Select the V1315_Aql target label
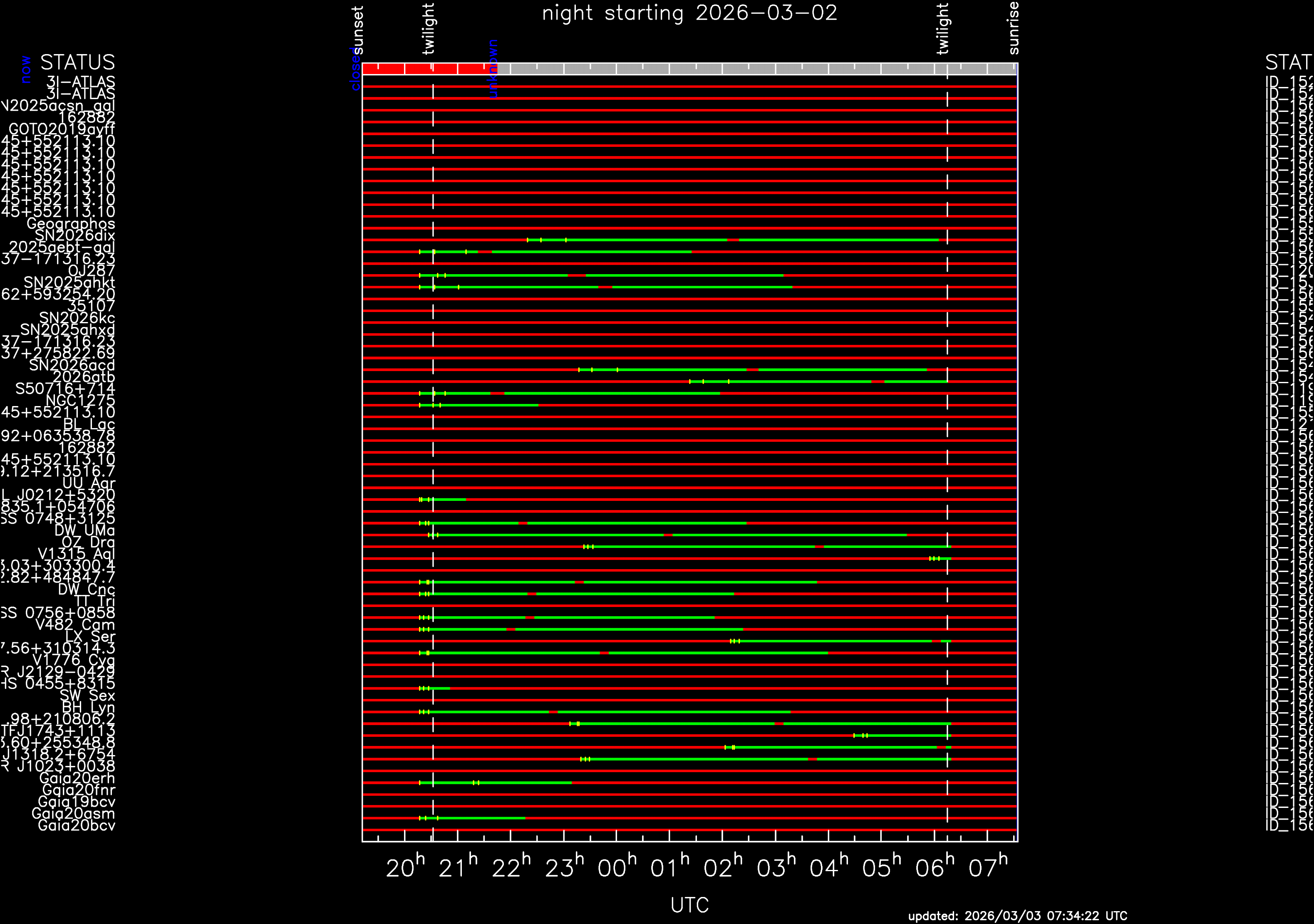 pyautogui.click(x=76, y=554)
